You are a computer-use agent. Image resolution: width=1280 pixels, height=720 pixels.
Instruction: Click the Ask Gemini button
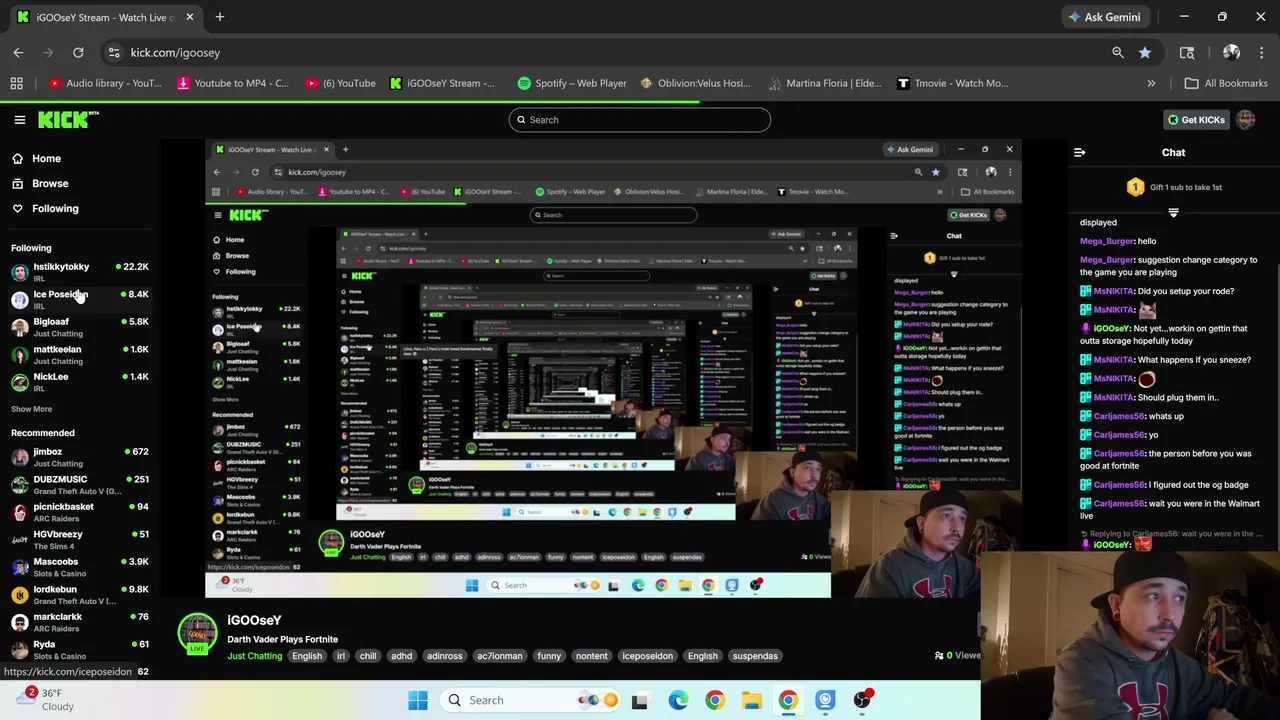click(x=1104, y=17)
